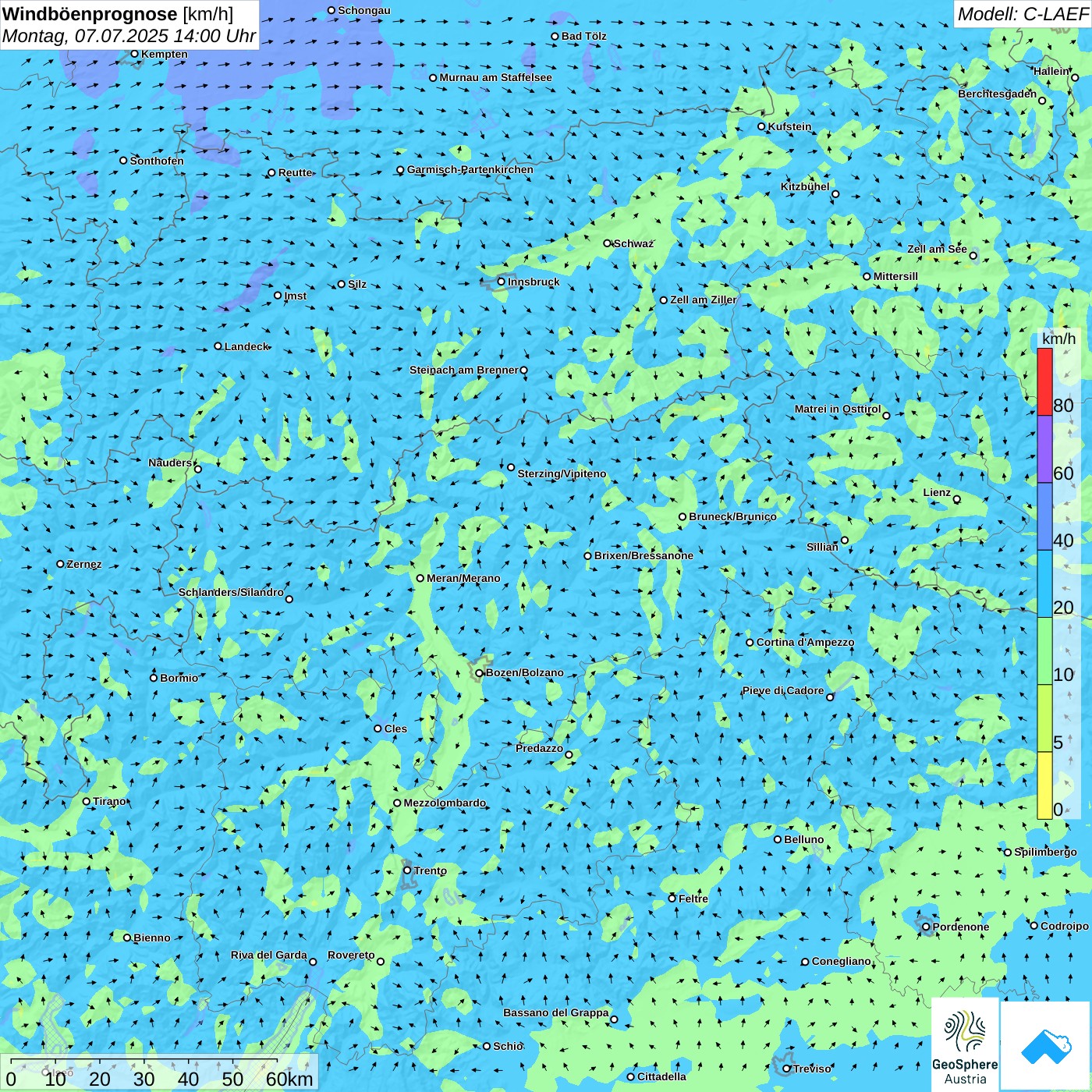Click the Brixen/Bressanone label
This screenshot has height=1092, width=1092.
point(643,555)
